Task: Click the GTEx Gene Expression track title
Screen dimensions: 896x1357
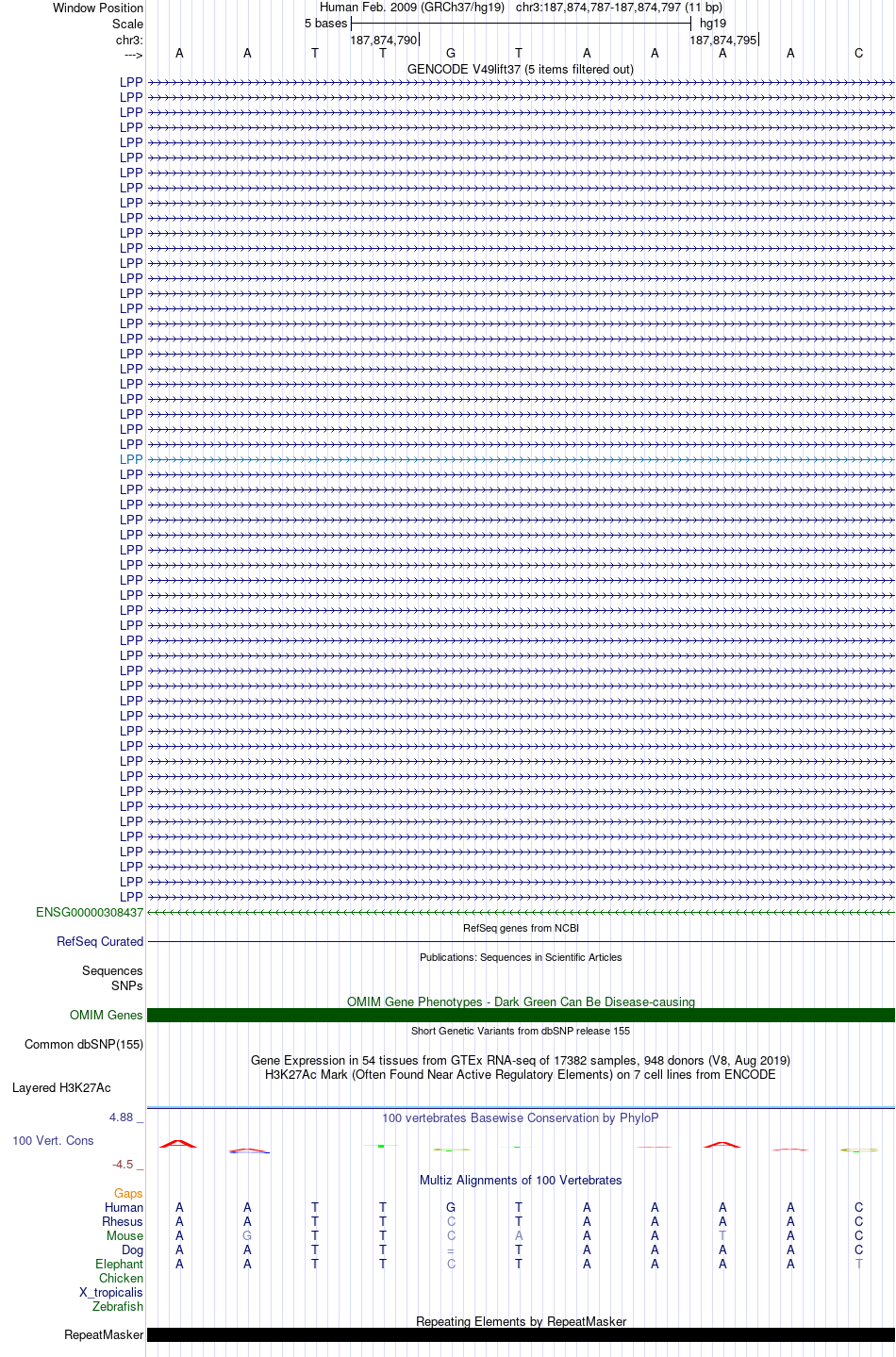Action: pyautogui.click(x=521, y=1060)
